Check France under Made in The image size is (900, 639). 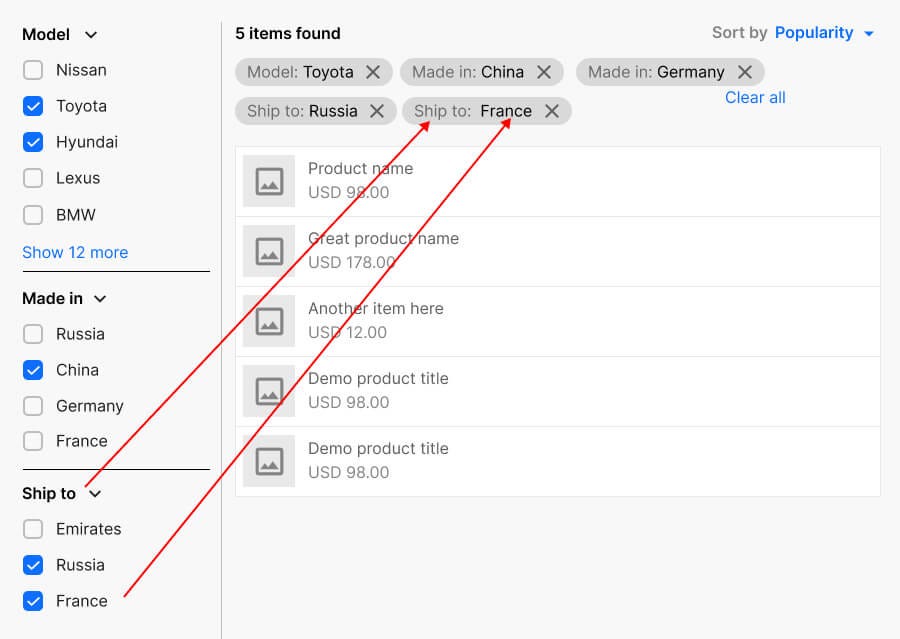pos(33,441)
